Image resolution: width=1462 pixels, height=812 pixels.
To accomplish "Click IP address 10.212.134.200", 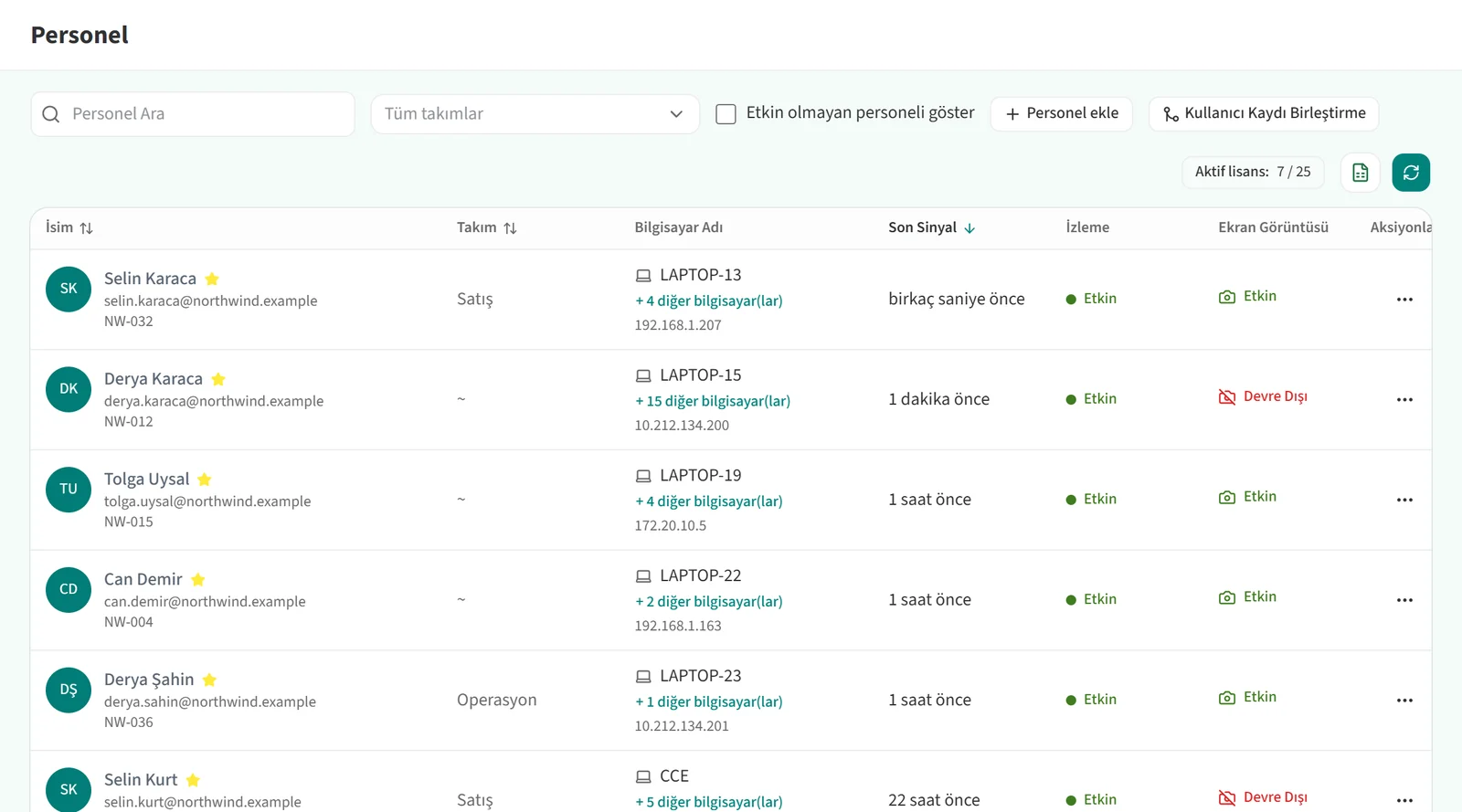I will (682, 426).
